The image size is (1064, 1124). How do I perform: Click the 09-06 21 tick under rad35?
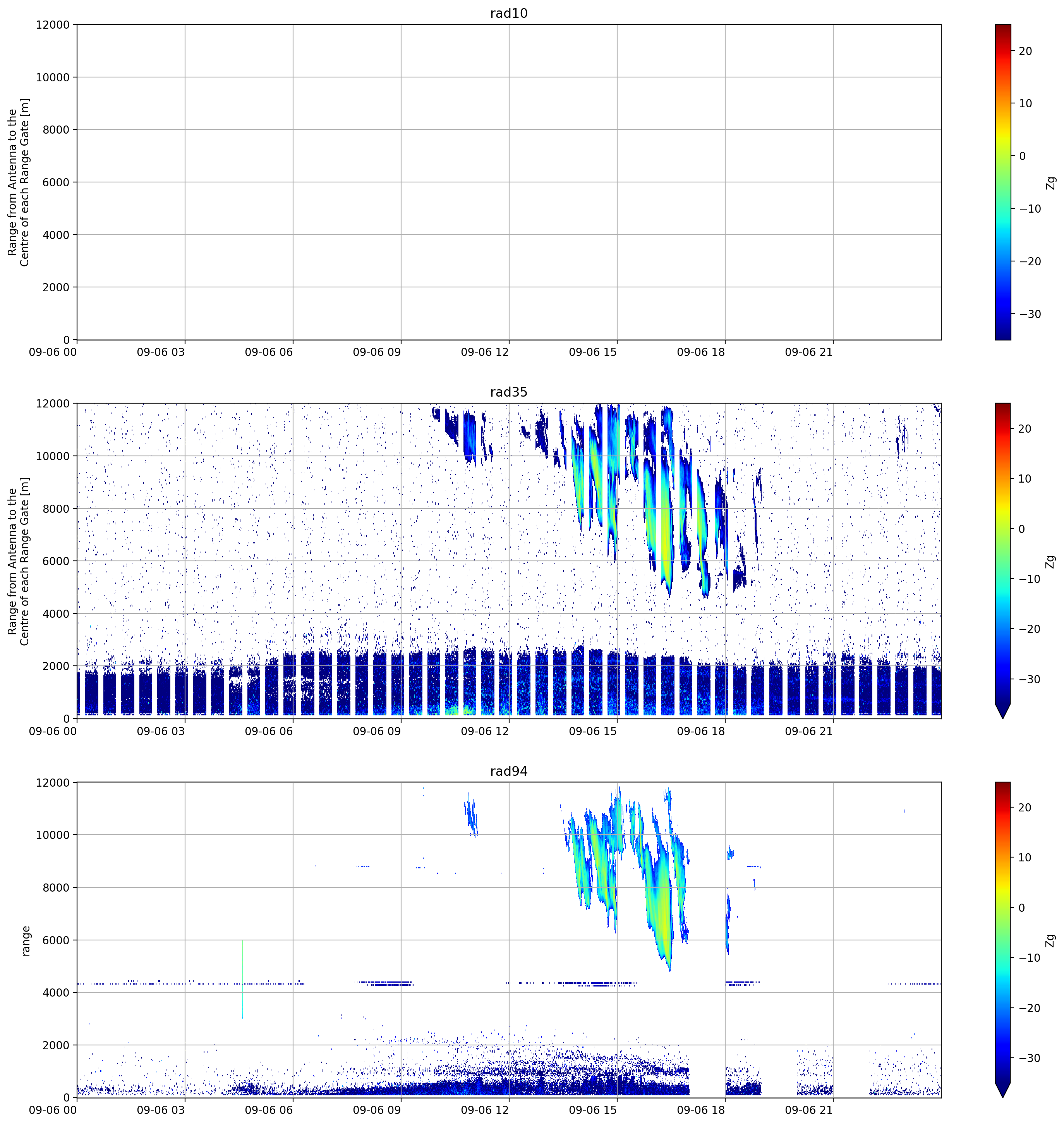point(809,731)
